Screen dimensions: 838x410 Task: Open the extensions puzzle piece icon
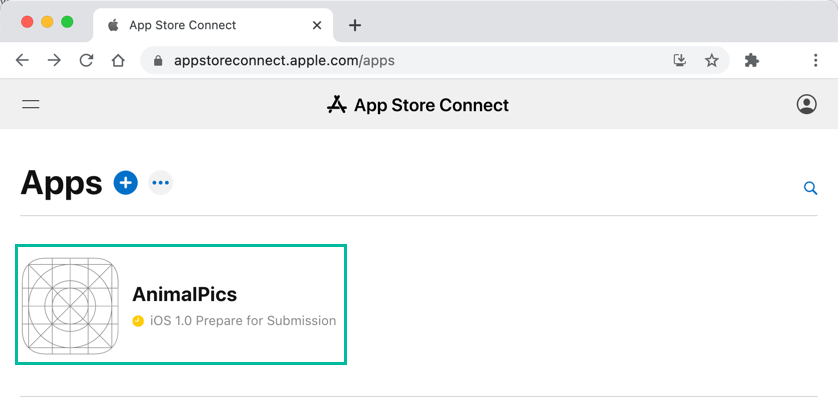751,60
